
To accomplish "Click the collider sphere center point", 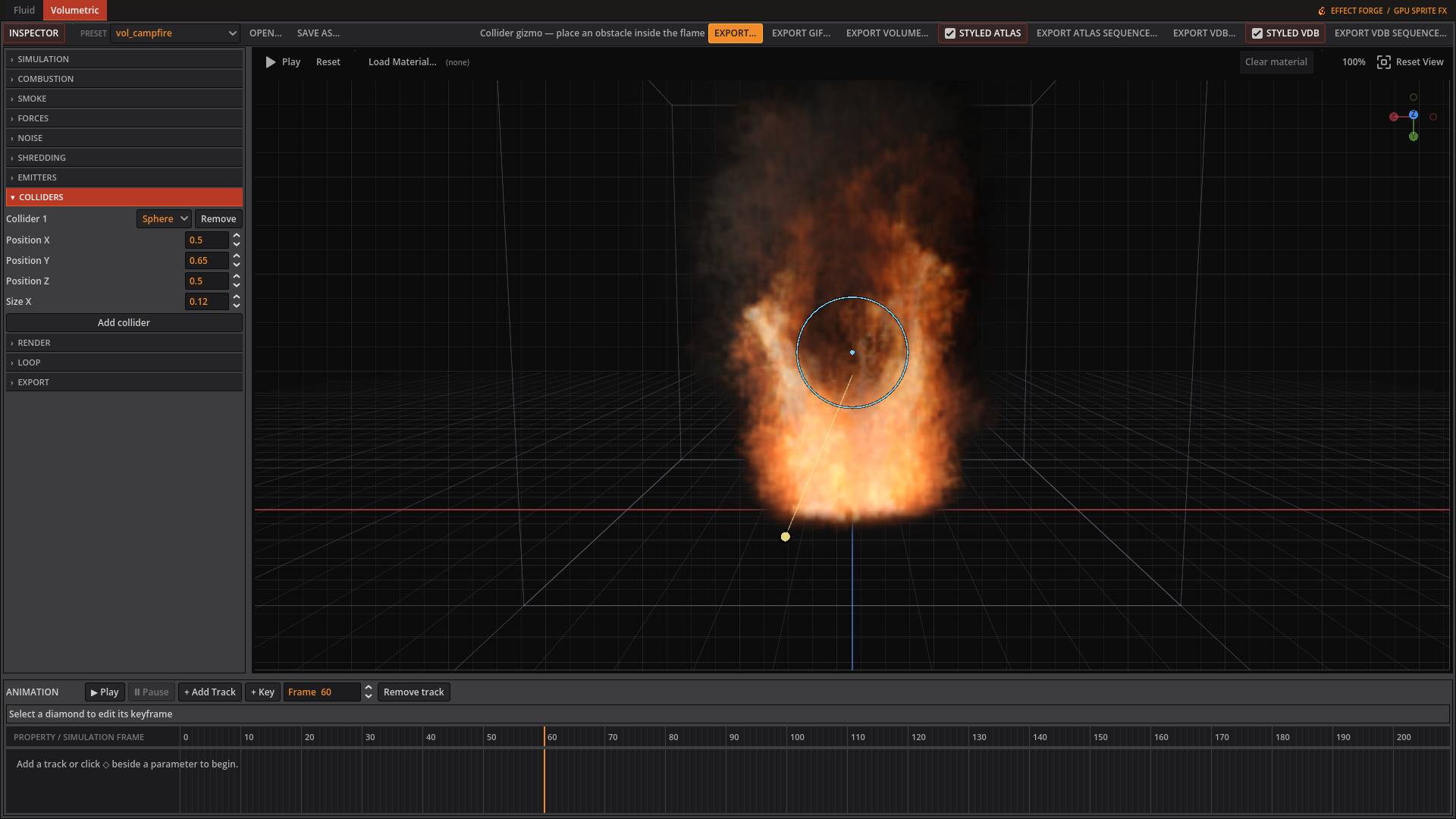I will (852, 353).
